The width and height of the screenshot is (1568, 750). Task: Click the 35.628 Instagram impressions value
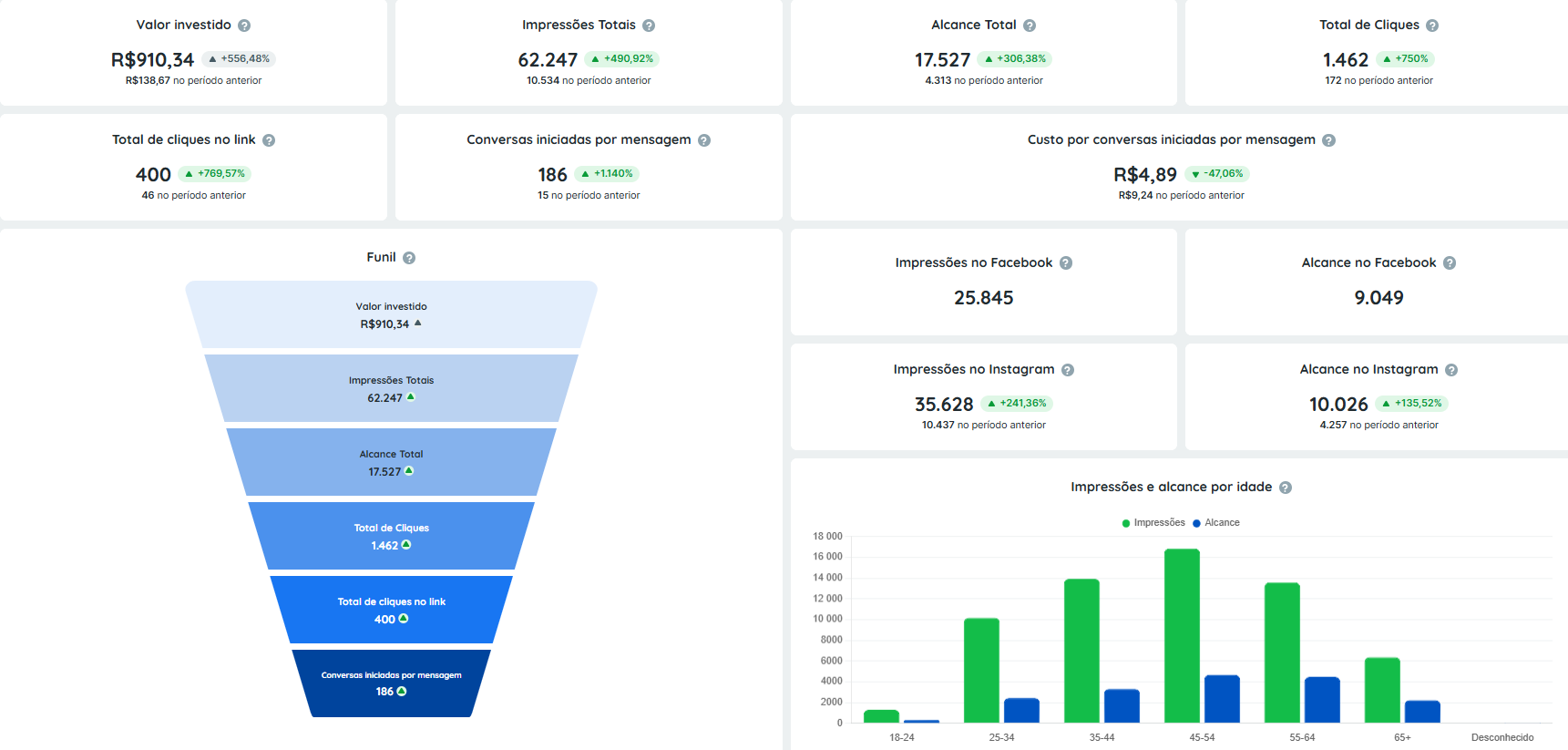point(944,404)
